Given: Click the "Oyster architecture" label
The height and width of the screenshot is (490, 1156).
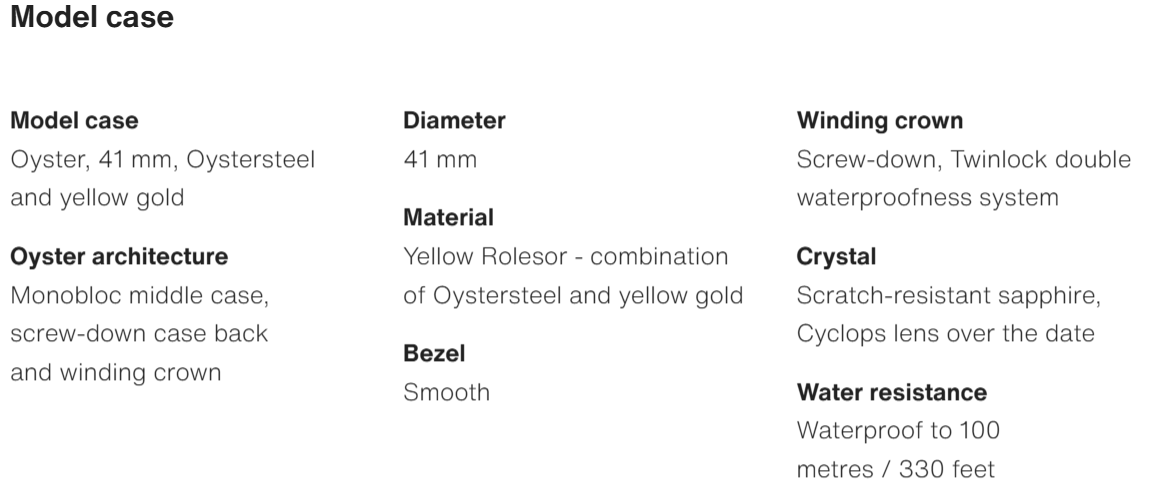Looking at the screenshot, I should 119,257.
